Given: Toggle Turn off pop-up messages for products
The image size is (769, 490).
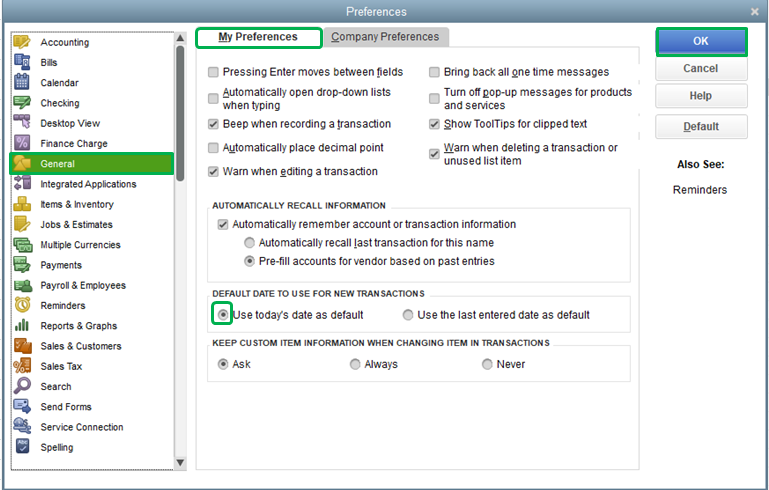Looking at the screenshot, I should pyautogui.click(x=434, y=99).
